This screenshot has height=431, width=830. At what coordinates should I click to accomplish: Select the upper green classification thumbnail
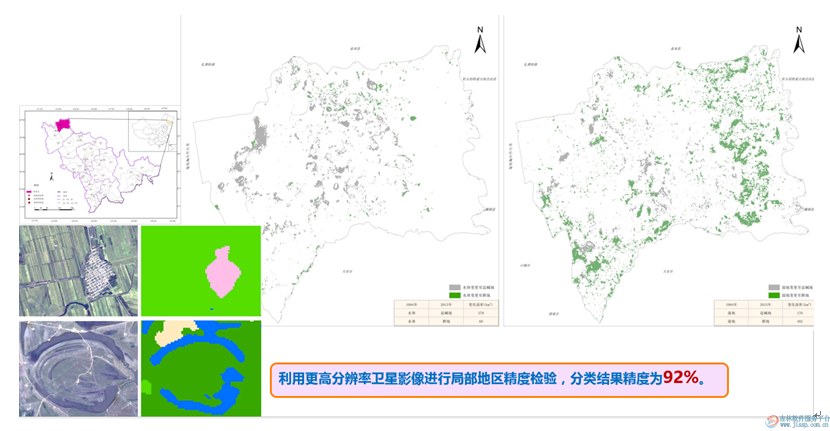200,270
